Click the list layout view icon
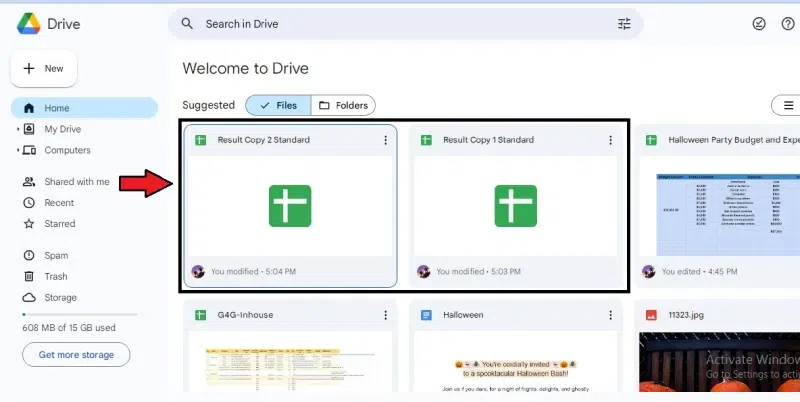The image size is (800, 402). tap(788, 105)
